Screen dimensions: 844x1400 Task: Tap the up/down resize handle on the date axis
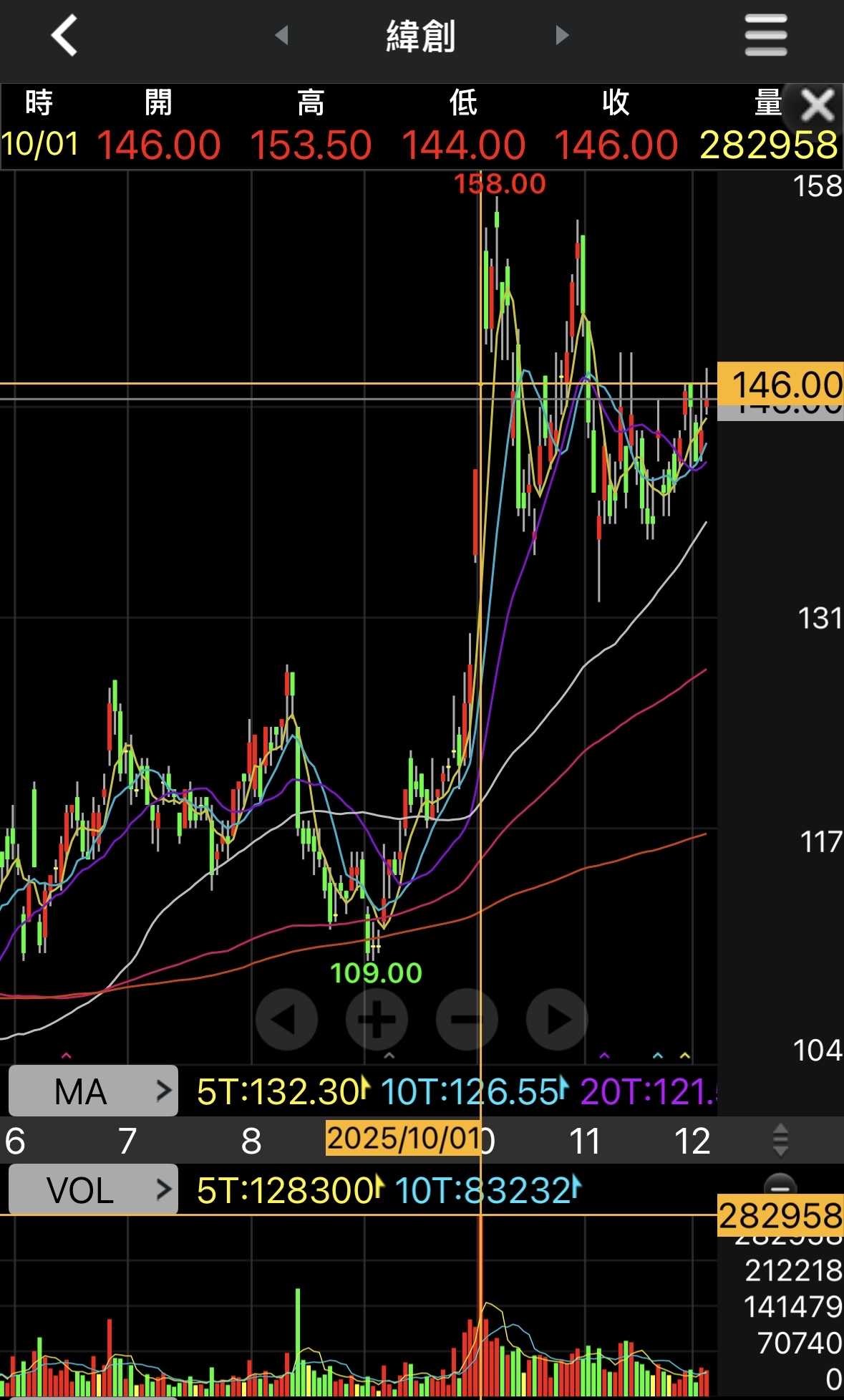tap(780, 1140)
